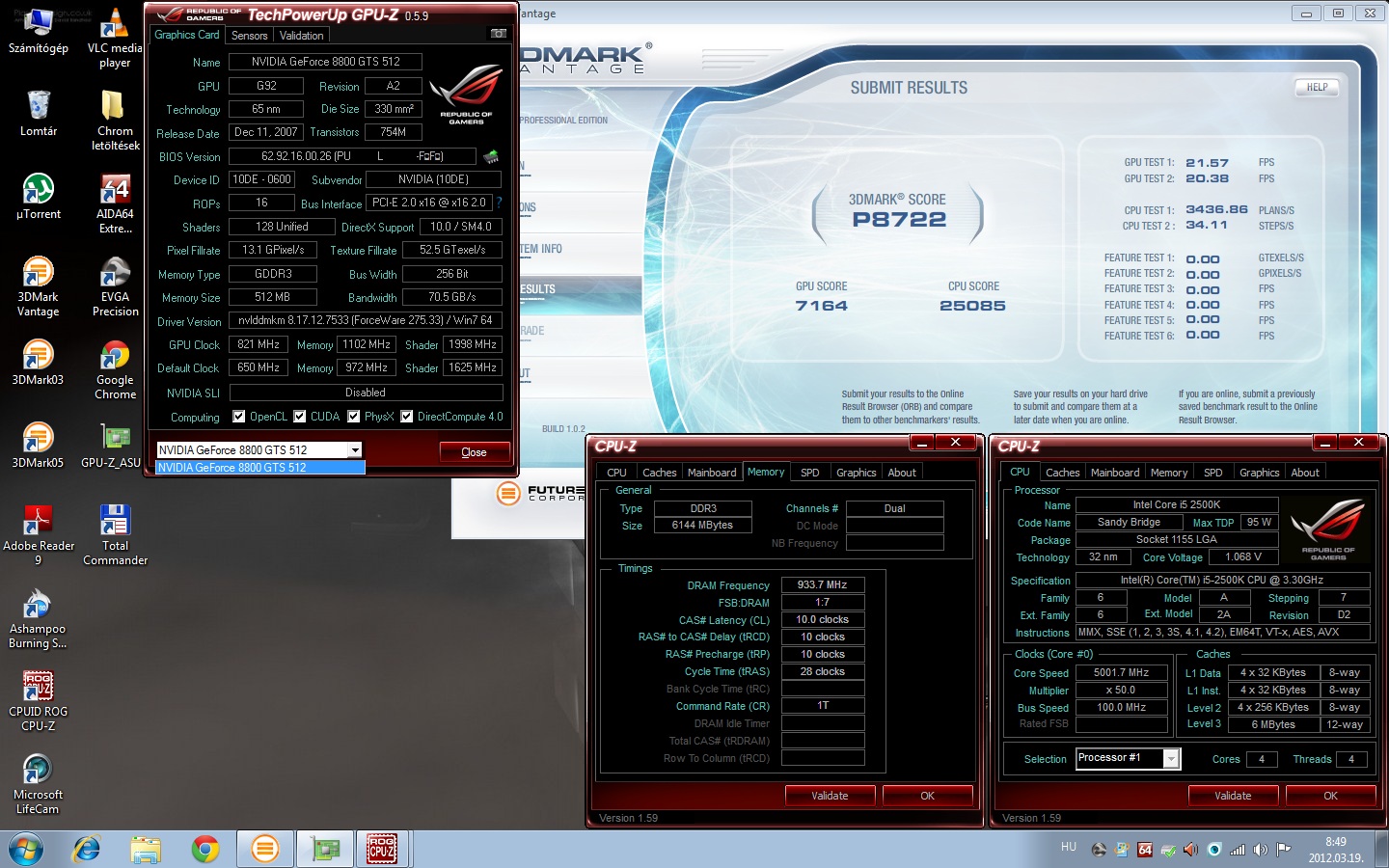Launch EVGA Precision desktop shortcut
Image resolution: width=1389 pixels, height=868 pixels.
pos(115,286)
